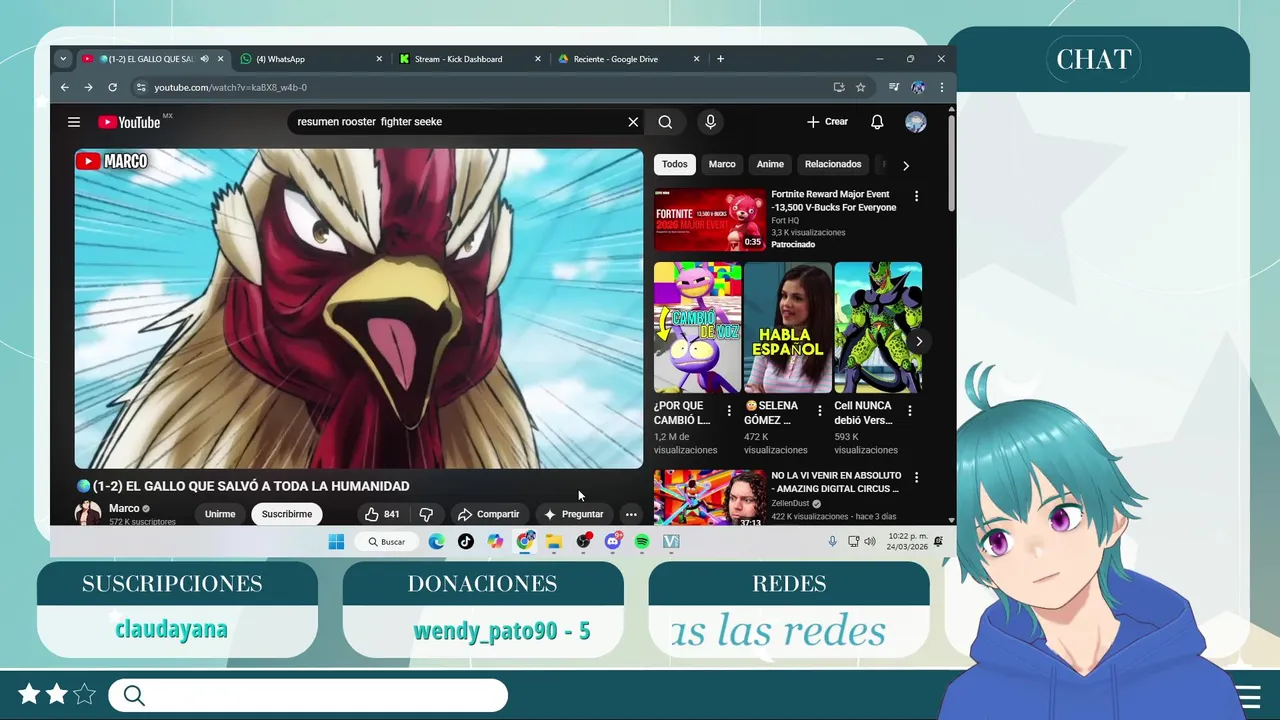This screenshot has width=1280, height=720.
Task: Clear the YouTube search box text
Action: click(x=633, y=122)
